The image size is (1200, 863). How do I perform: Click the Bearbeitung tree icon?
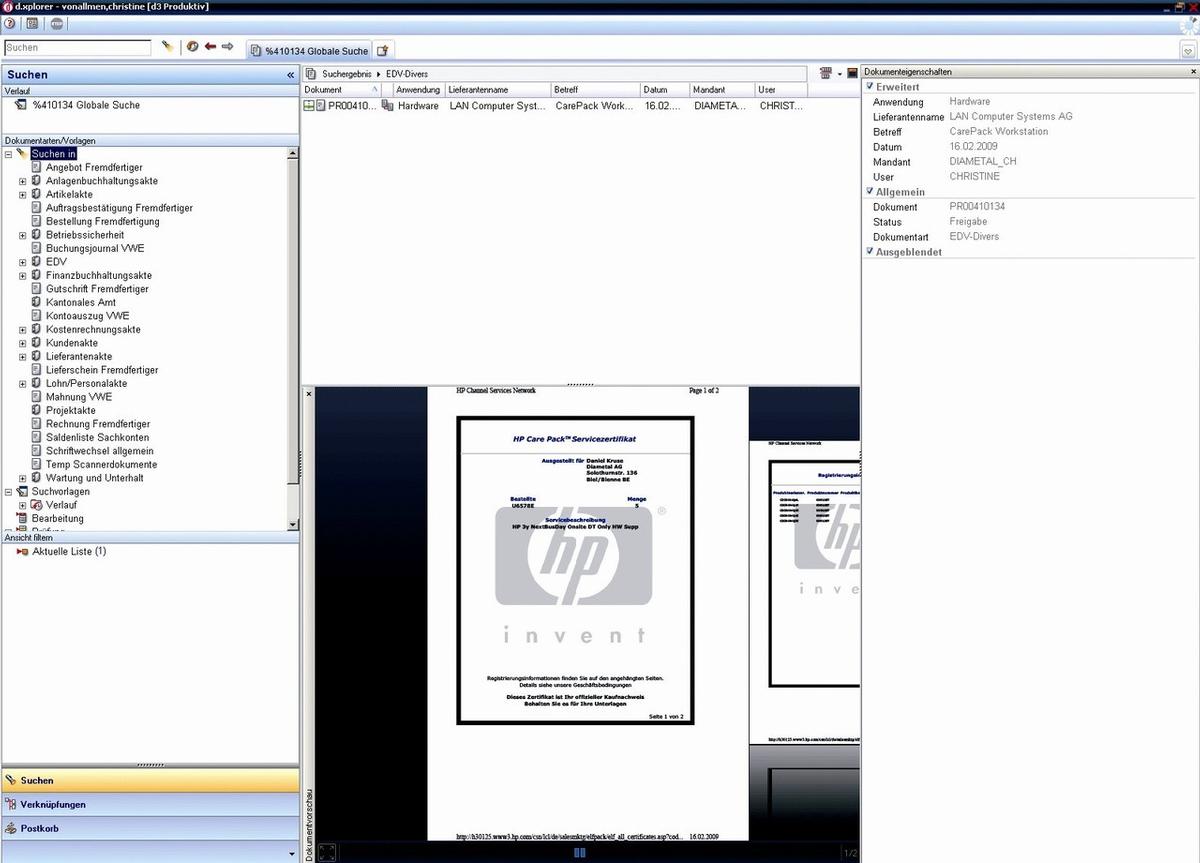(x=22, y=518)
